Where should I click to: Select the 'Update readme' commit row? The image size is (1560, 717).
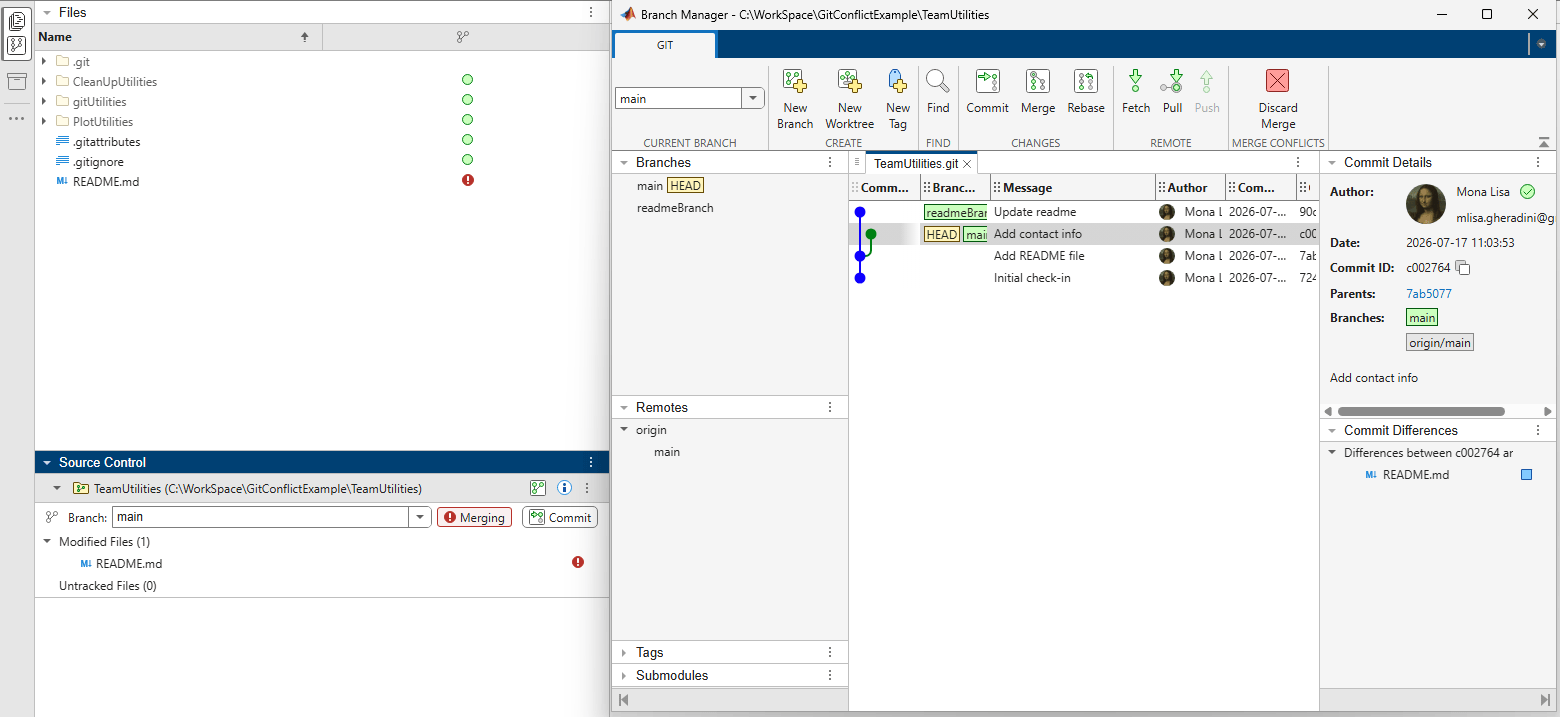click(x=1083, y=212)
